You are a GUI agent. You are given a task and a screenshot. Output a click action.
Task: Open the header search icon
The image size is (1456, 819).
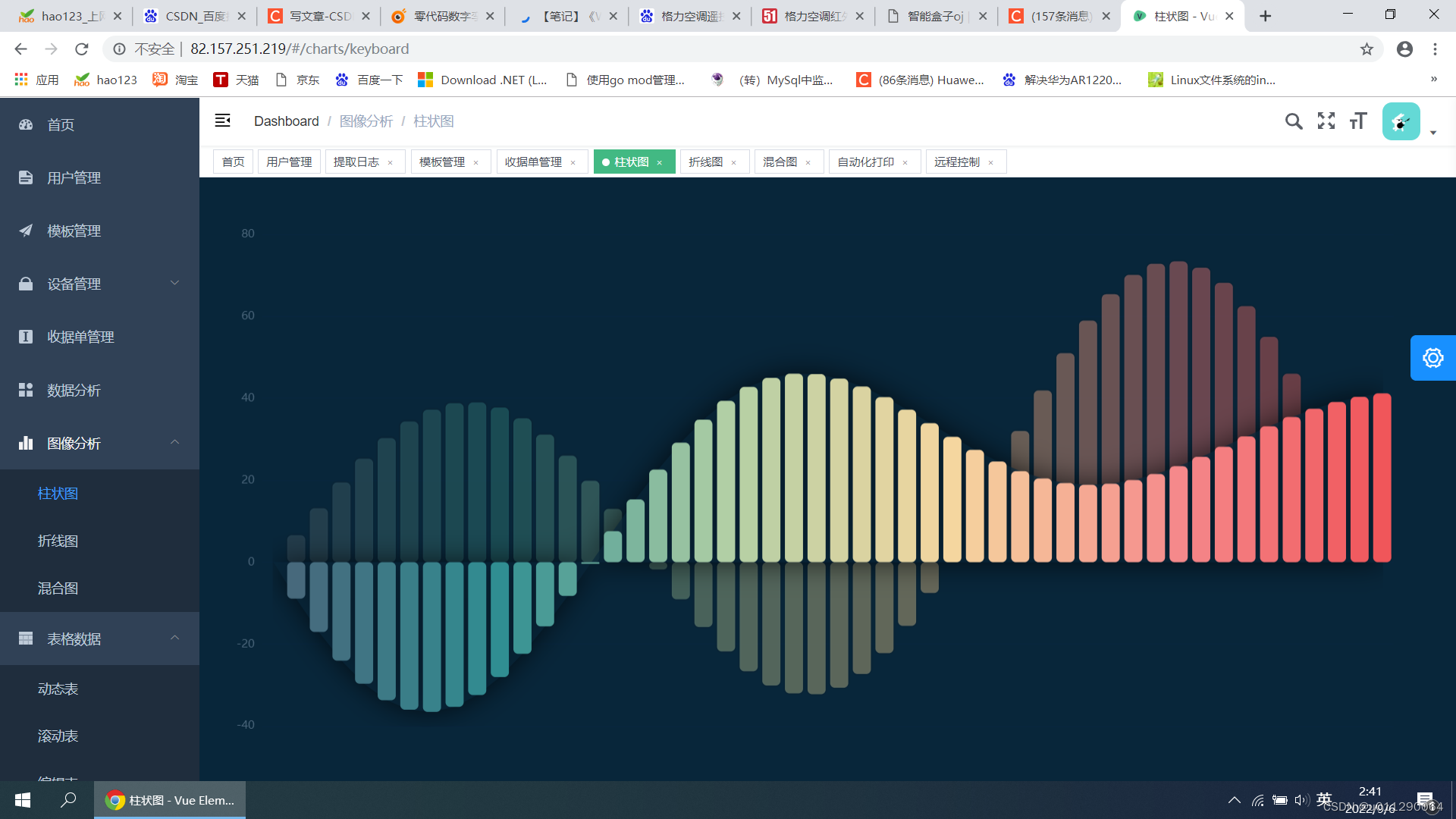[1294, 121]
